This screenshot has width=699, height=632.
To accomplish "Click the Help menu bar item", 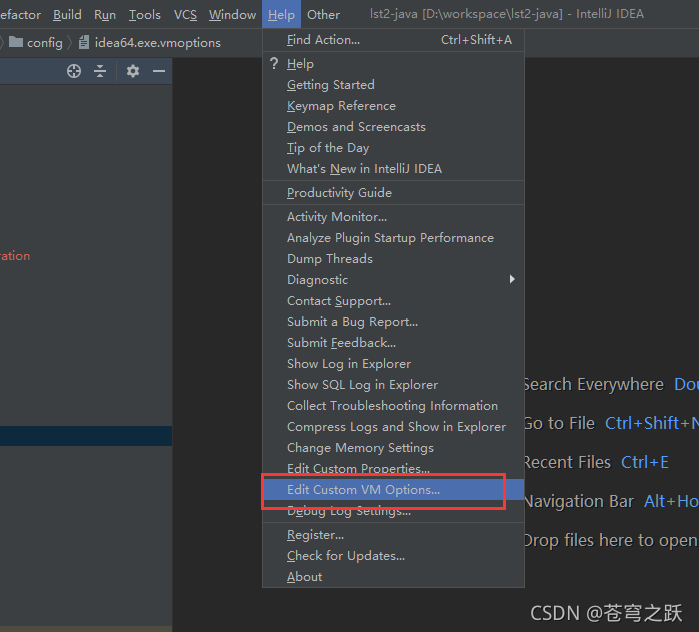I will 281,15.
